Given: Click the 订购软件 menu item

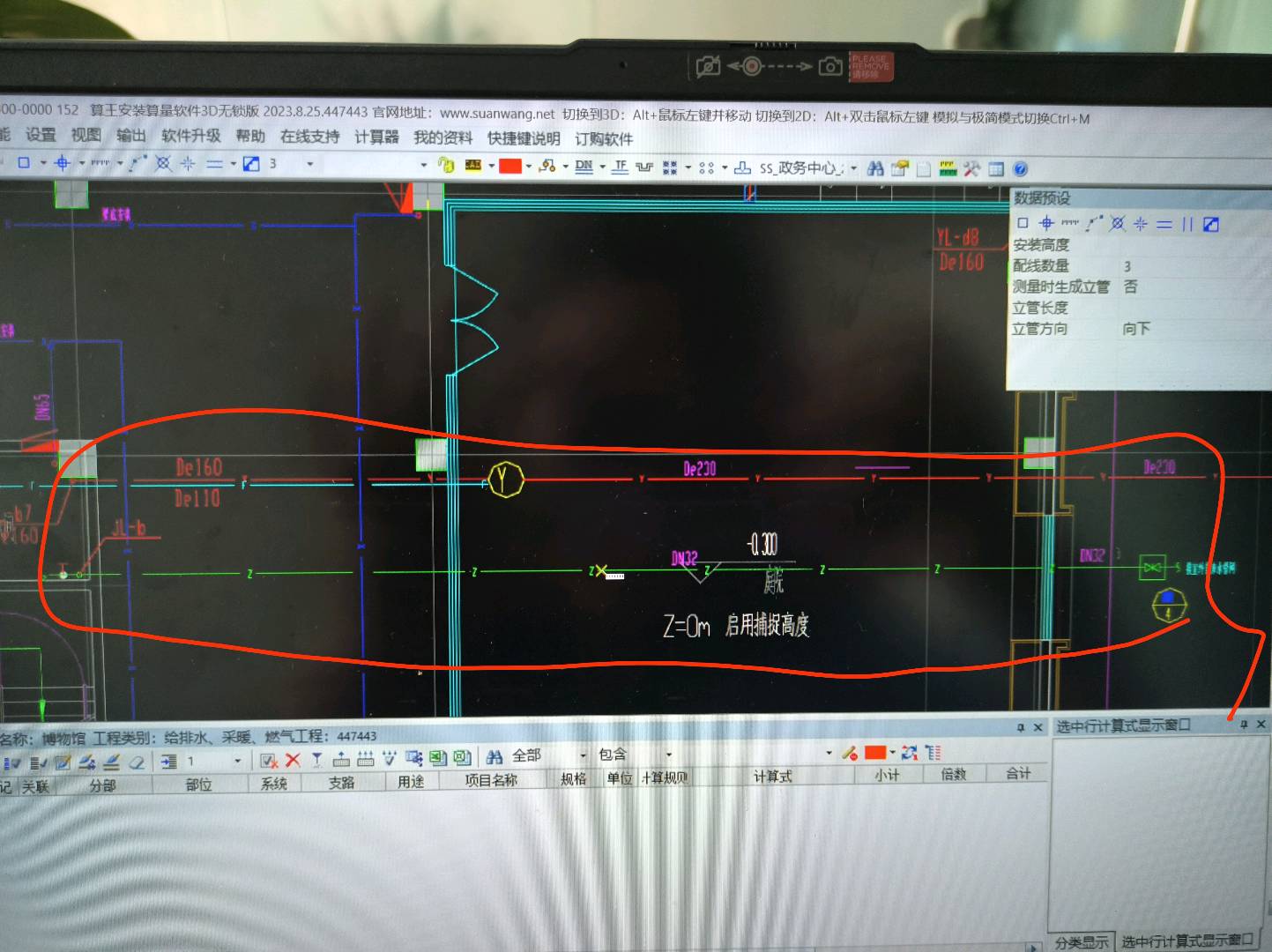Looking at the screenshot, I should pos(604,139).
